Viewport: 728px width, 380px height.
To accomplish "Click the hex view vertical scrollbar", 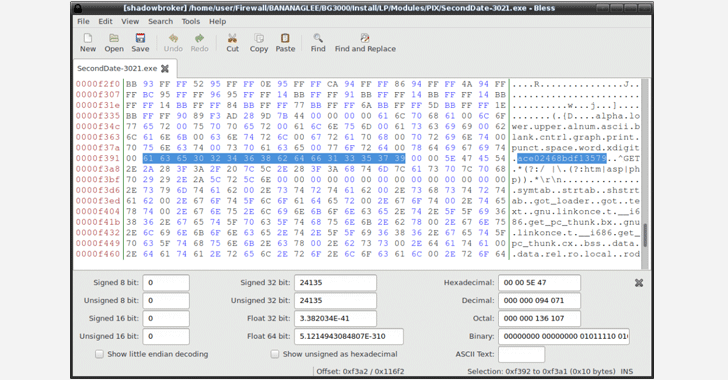I will pyautogui.click(x=644, y=174).
